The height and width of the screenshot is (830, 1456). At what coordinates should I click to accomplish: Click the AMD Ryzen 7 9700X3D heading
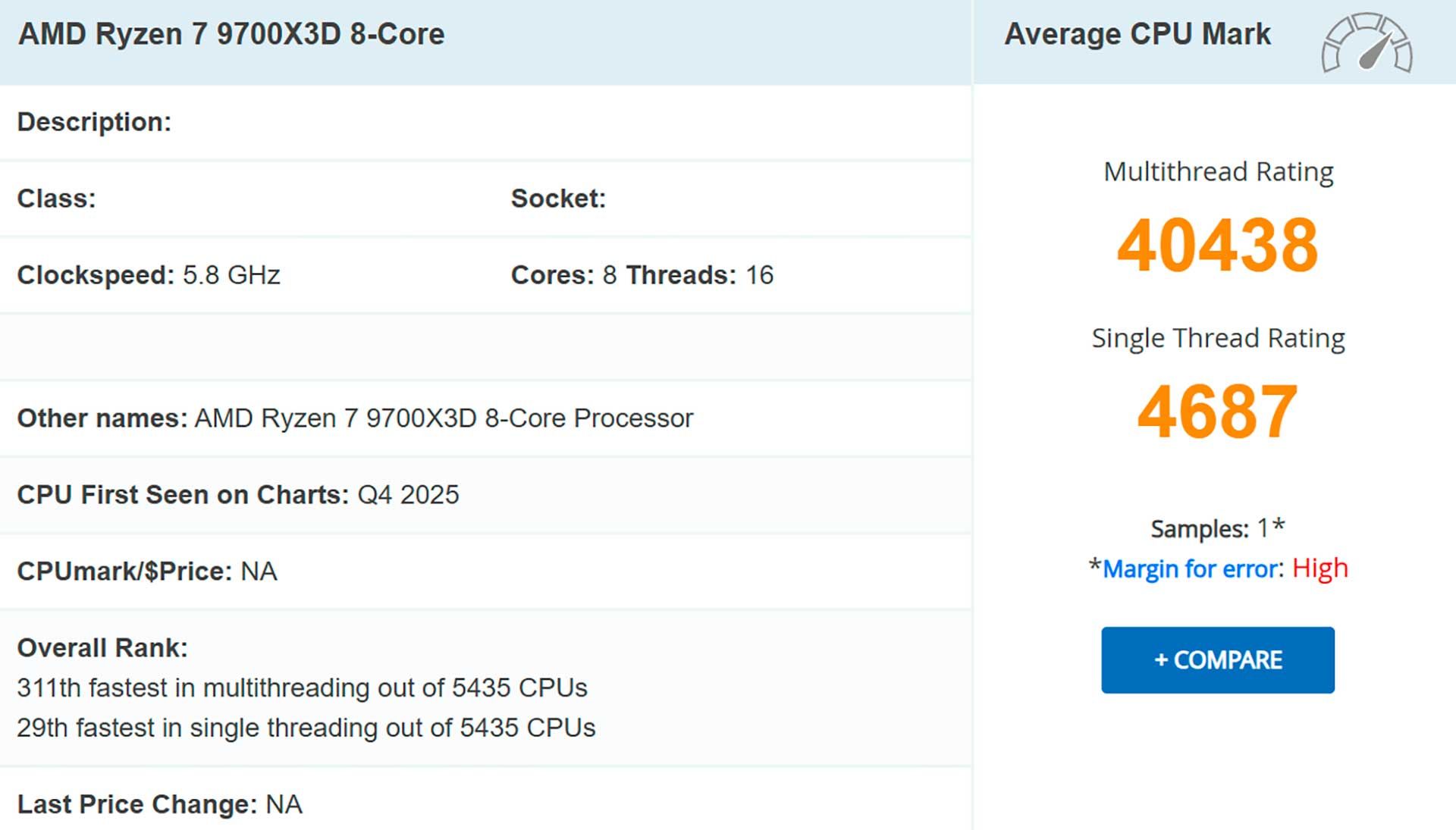click(x=230, y=33)
